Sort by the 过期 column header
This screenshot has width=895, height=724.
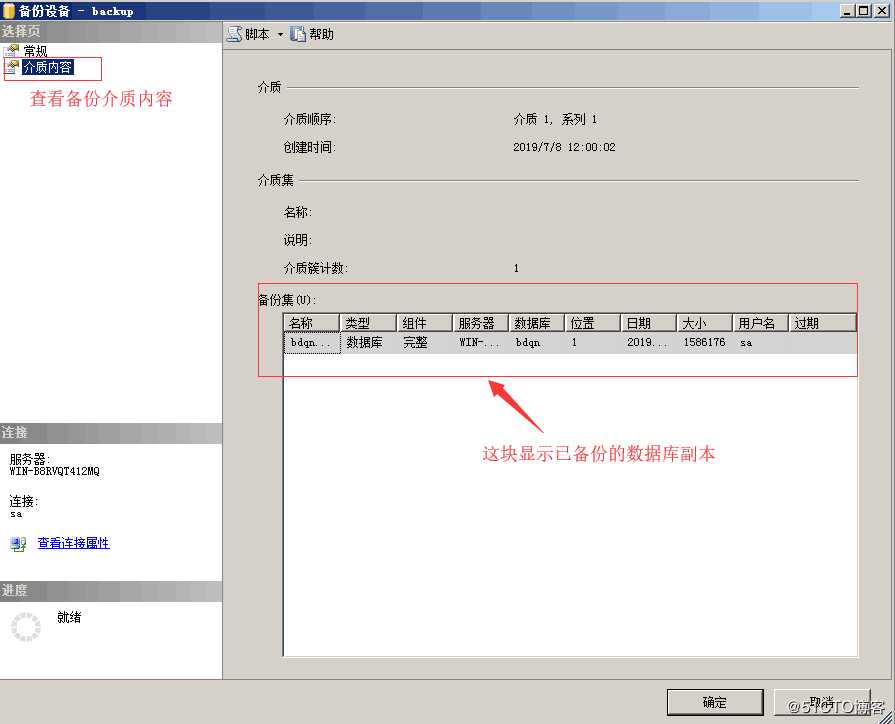[x=822, y=323]
